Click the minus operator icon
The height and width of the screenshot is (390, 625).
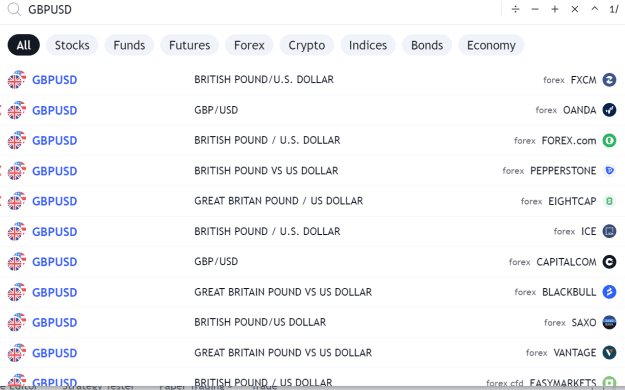pyautogui.click(x=535, y=9)
